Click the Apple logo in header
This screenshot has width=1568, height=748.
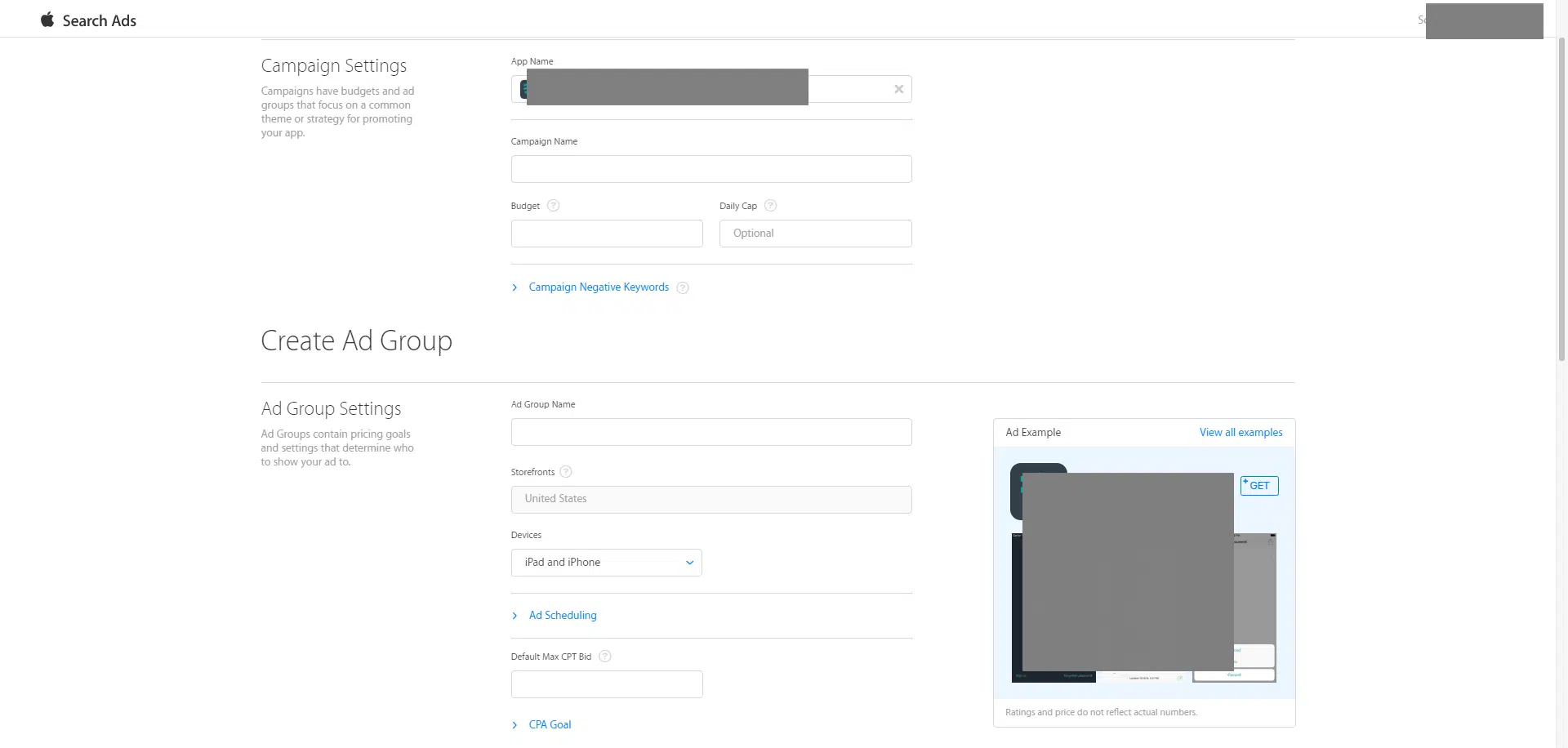(x=47, y=20)
